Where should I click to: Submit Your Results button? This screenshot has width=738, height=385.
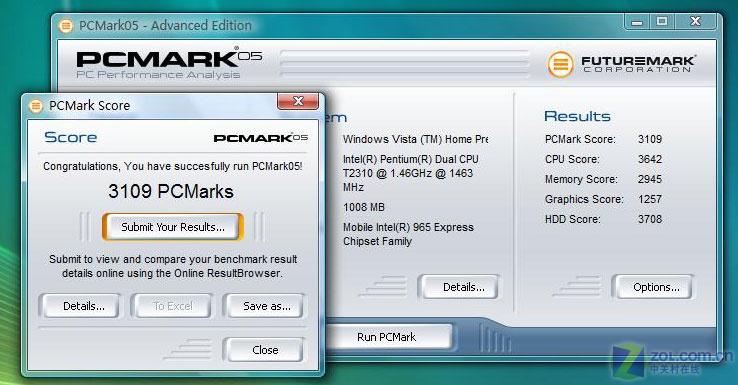[x=173, y=227]
